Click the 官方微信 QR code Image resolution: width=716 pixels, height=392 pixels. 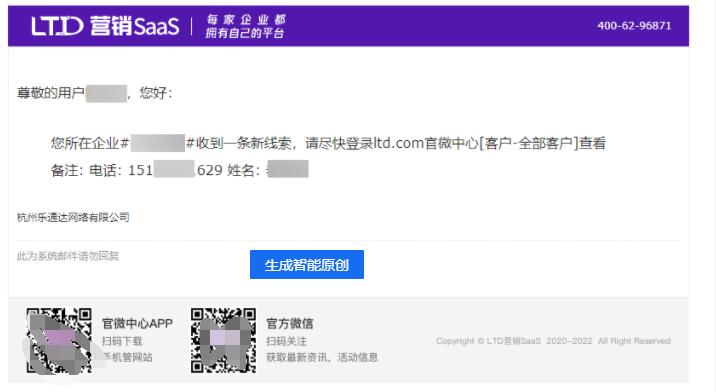tap(223, 340)
